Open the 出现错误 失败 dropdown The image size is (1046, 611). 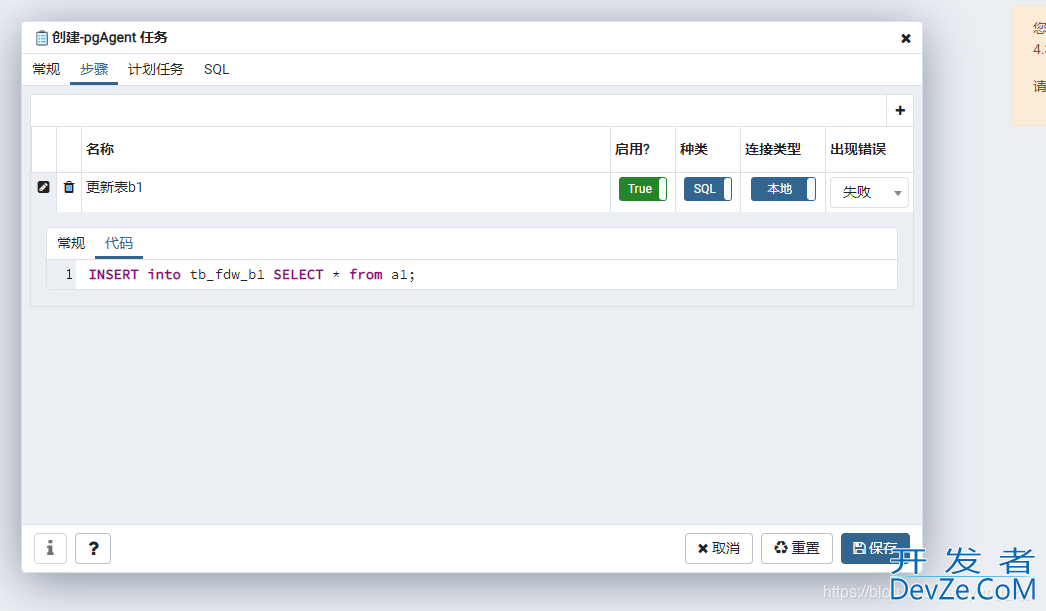pos(869,192)
